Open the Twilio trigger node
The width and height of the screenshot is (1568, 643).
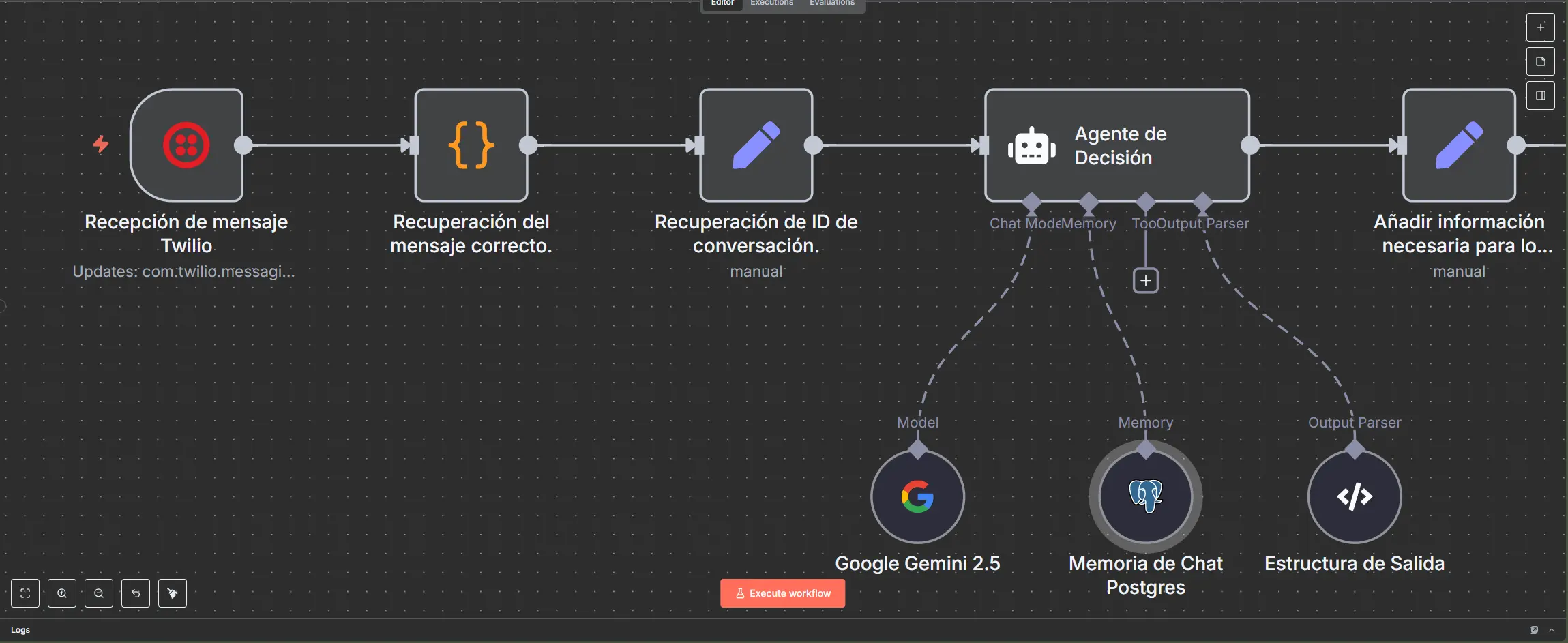tap(186, 145)
